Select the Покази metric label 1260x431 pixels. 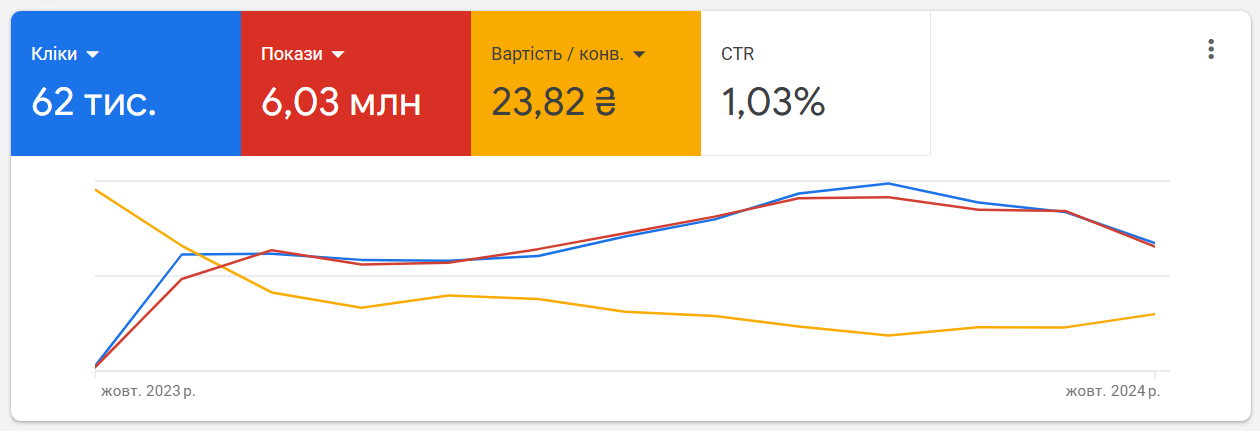click(292, 54)
